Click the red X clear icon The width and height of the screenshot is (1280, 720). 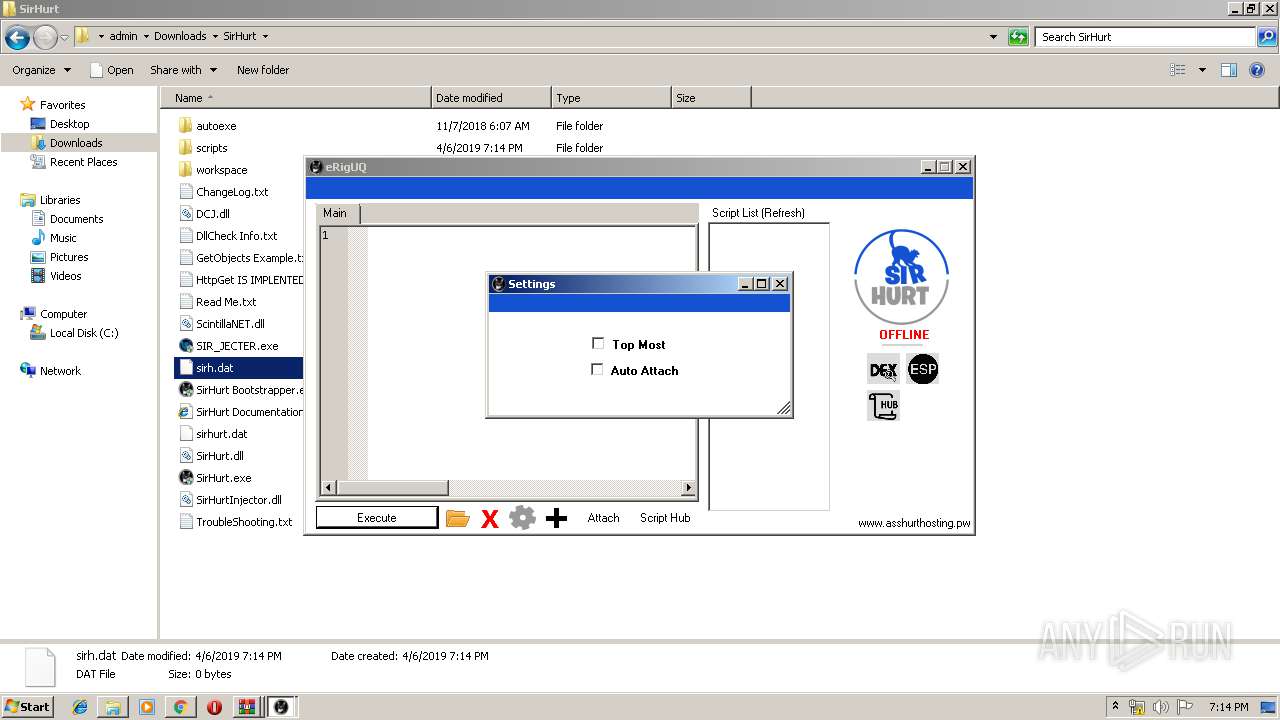[490, 518]
